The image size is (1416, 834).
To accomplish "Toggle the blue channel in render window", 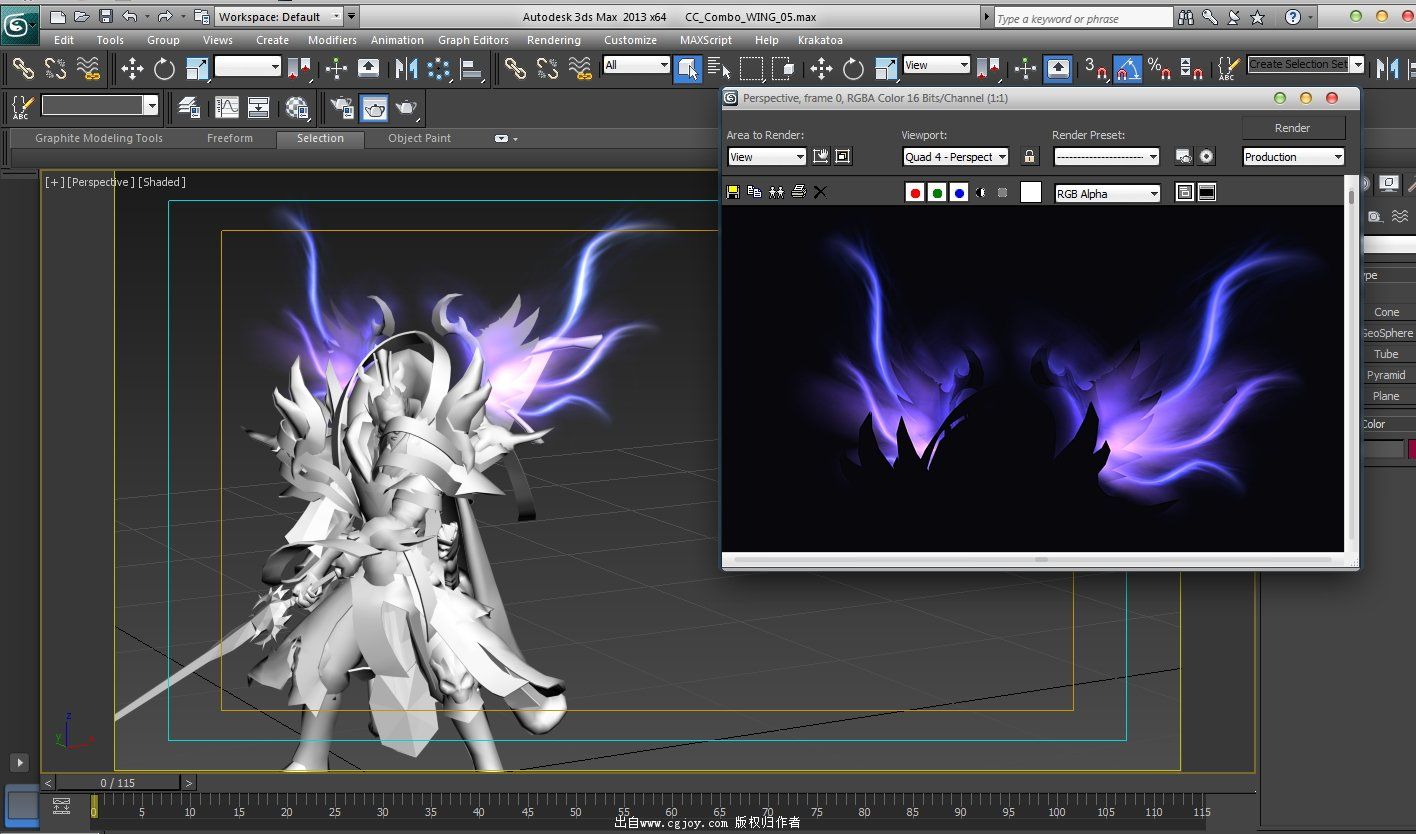I will click(x=959, y=193).
